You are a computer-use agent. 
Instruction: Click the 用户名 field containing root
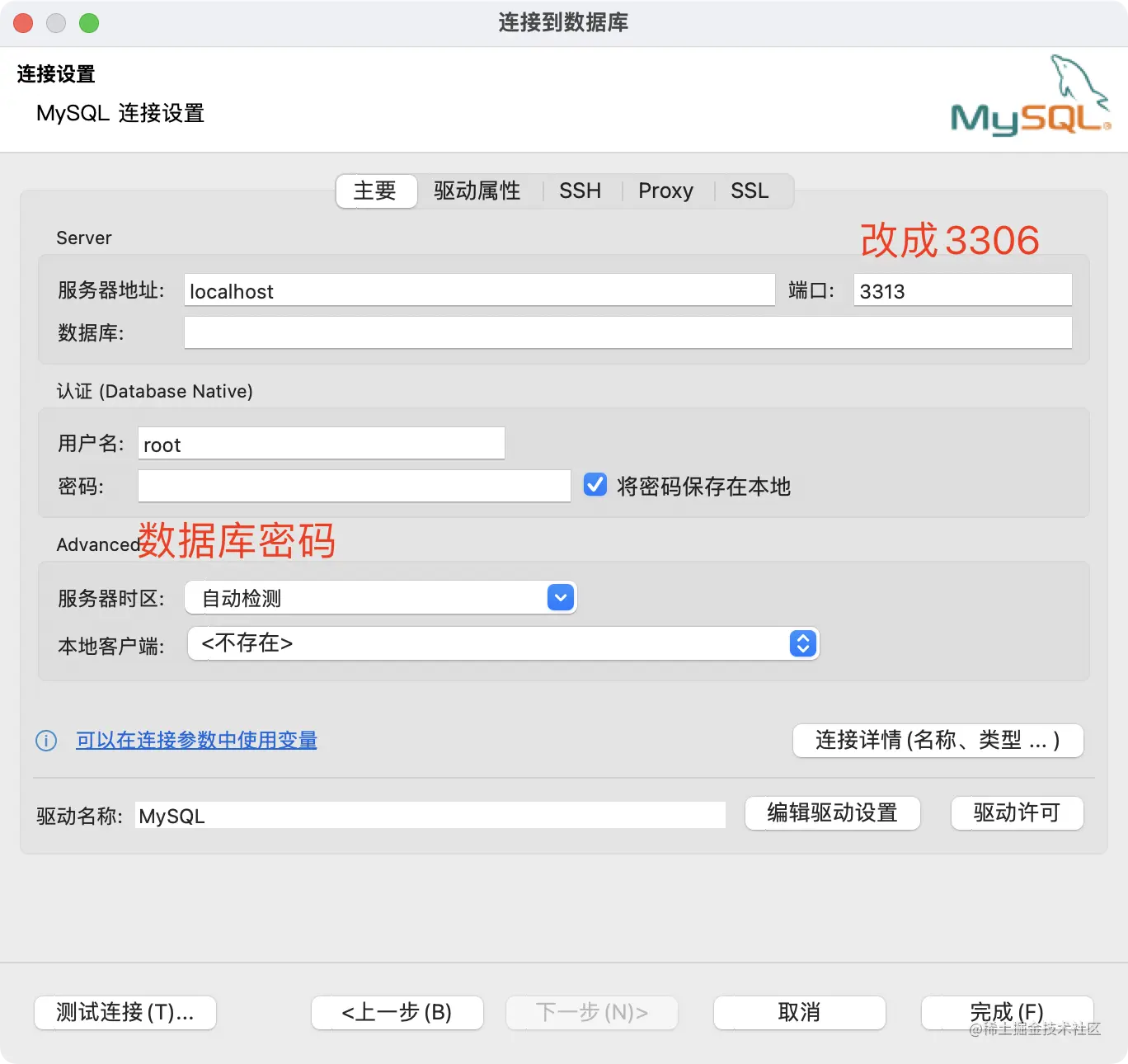coord(322,444)
